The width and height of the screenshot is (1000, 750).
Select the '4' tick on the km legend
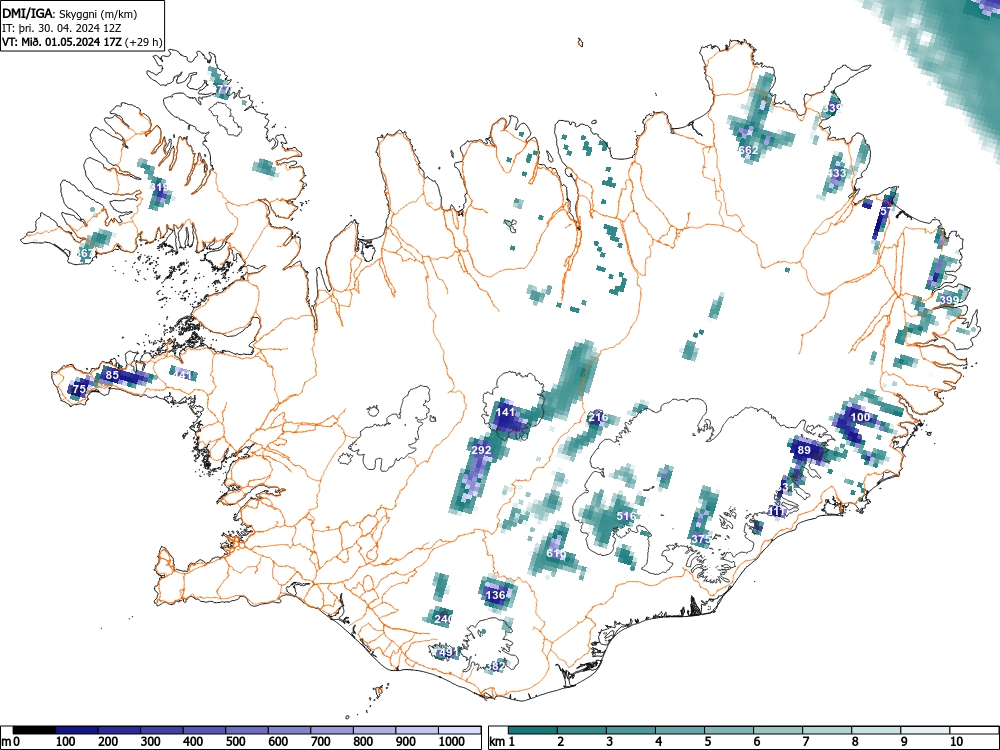tap(659, 742)
